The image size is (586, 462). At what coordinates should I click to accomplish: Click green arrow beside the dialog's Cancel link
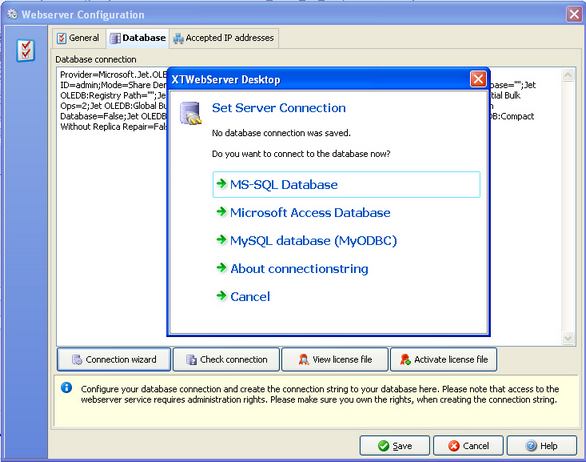coord(221,296)
